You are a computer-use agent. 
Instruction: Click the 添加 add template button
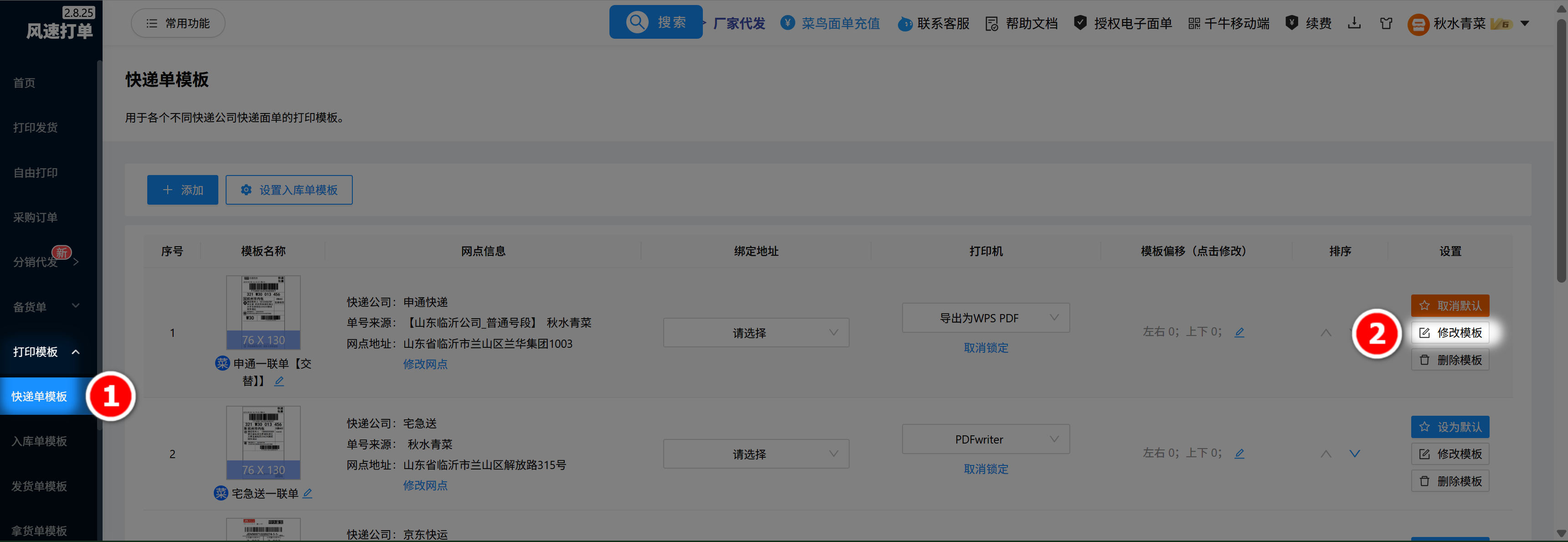point(182,190)
